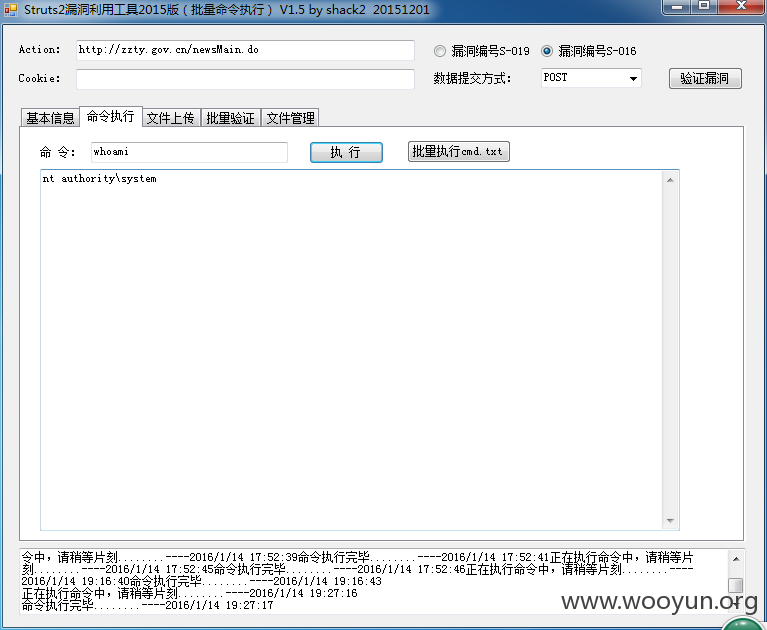Switch to the 命令执行 tab
Image resolution: width=767 pixels, height=630 pixels.
pyautogui.click(x=111, y=116)
